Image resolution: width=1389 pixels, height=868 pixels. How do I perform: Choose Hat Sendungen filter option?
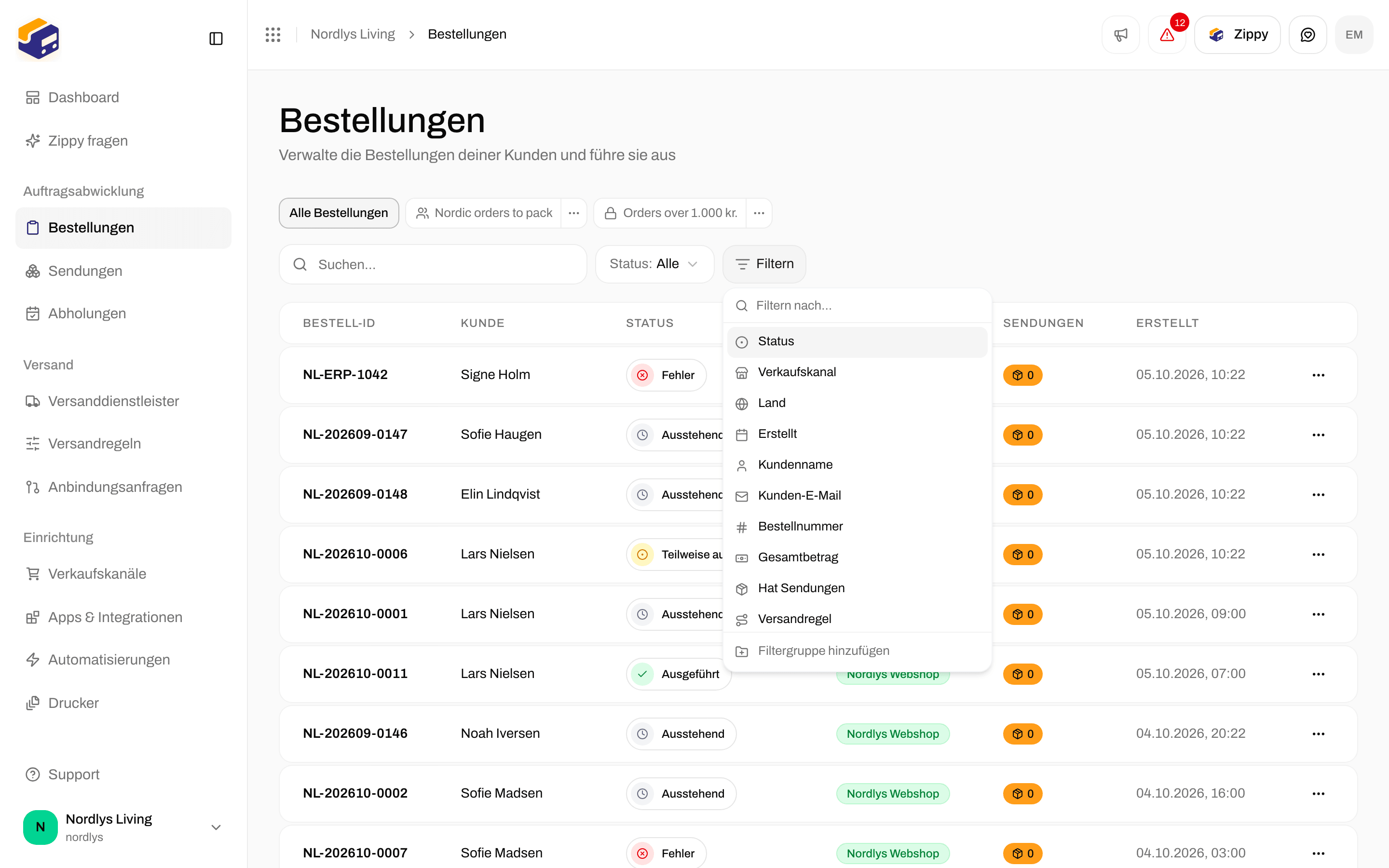click(857, 588)
